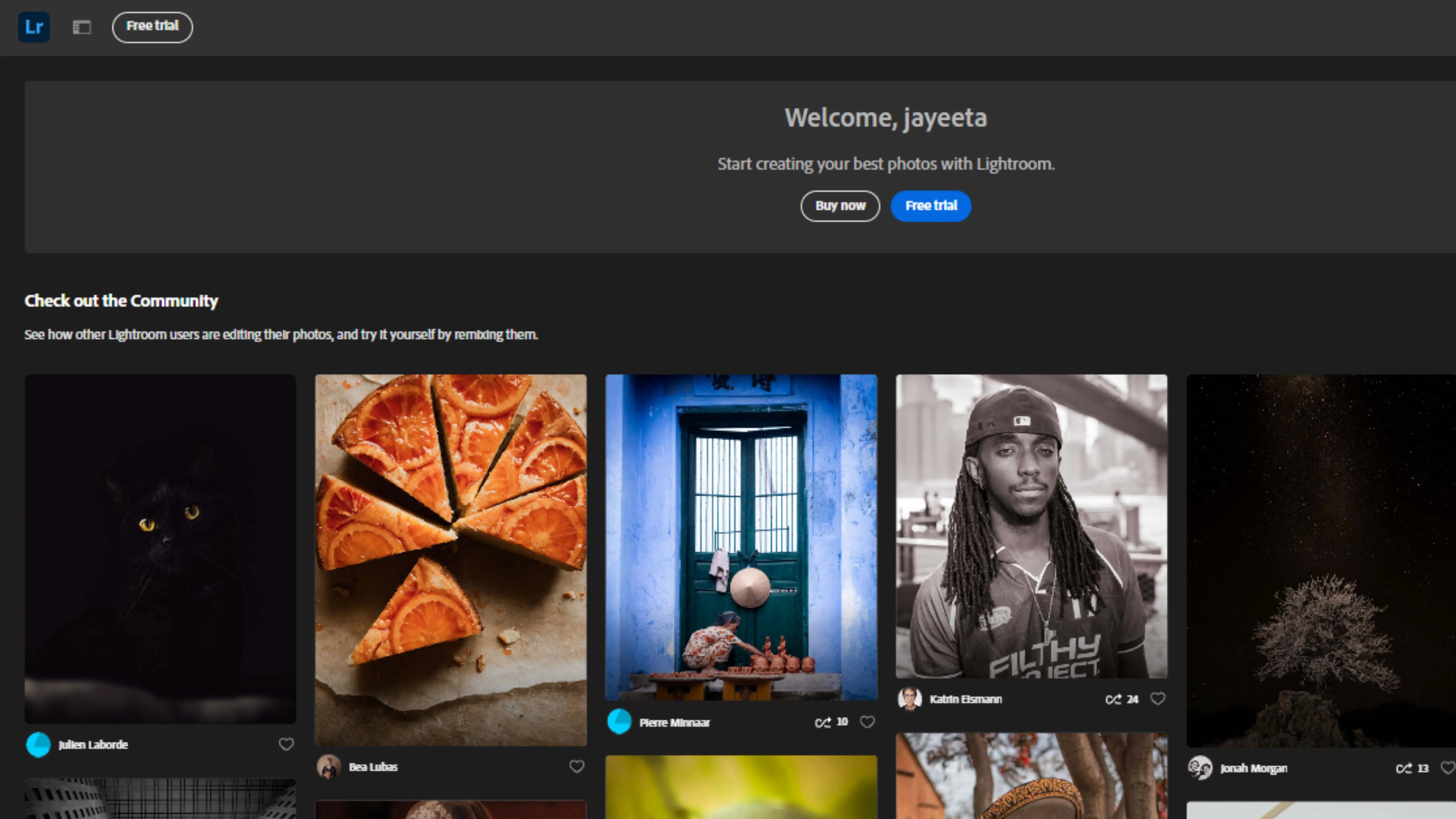Open Pierre Minnaar's profile avatar
The height and width of the screenshot is (819, 1456).
tap(620, 722)
